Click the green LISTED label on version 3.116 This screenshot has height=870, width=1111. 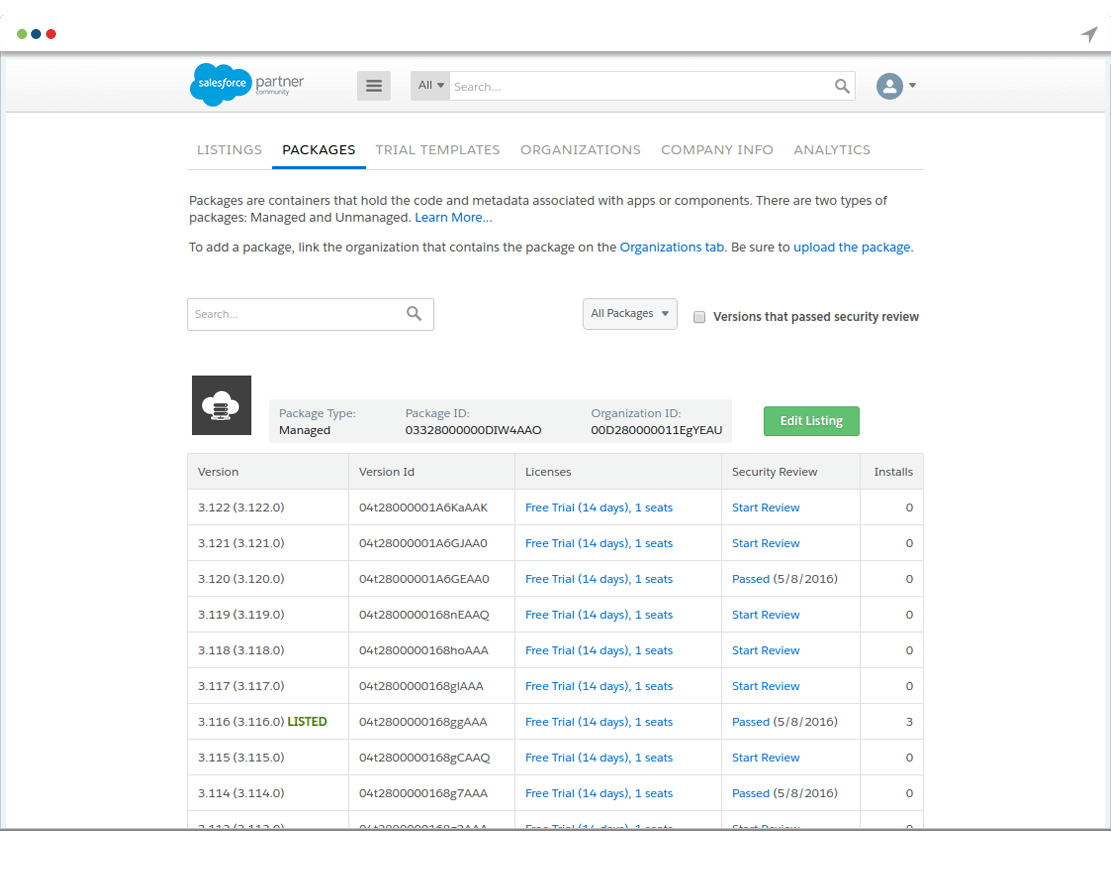point(307,721)
